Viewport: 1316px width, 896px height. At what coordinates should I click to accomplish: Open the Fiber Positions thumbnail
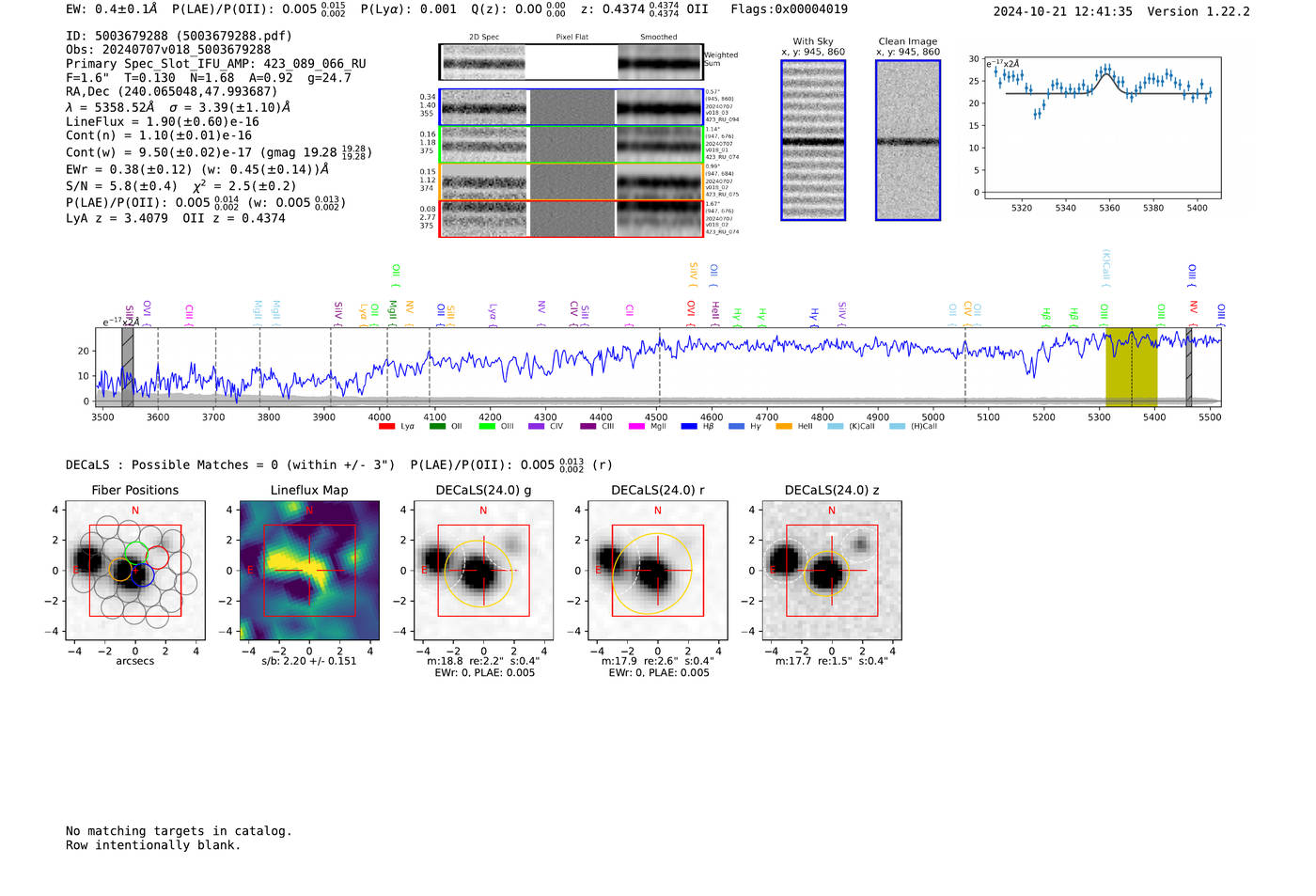click(134, 570)
